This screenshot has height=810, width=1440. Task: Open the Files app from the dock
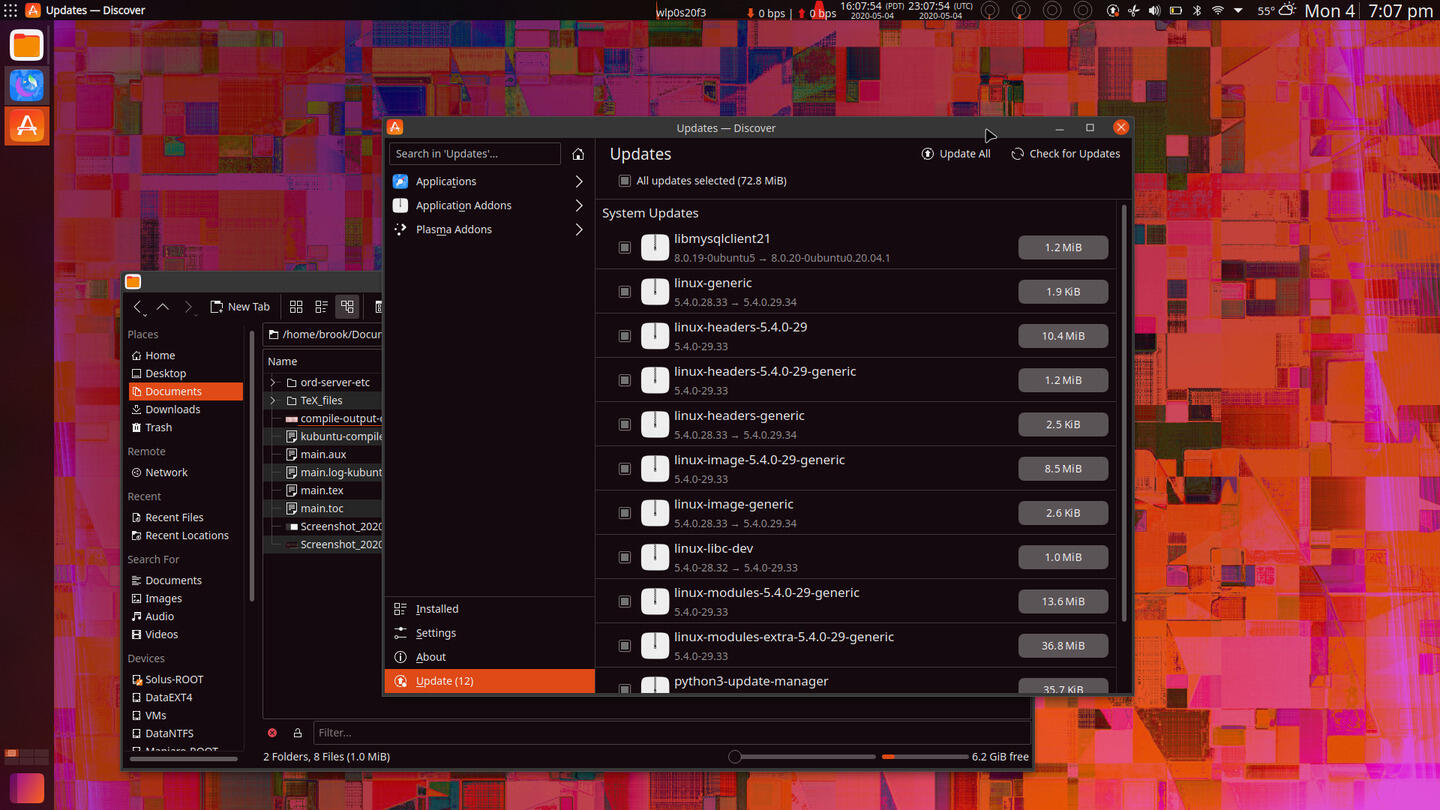(27, 45)
